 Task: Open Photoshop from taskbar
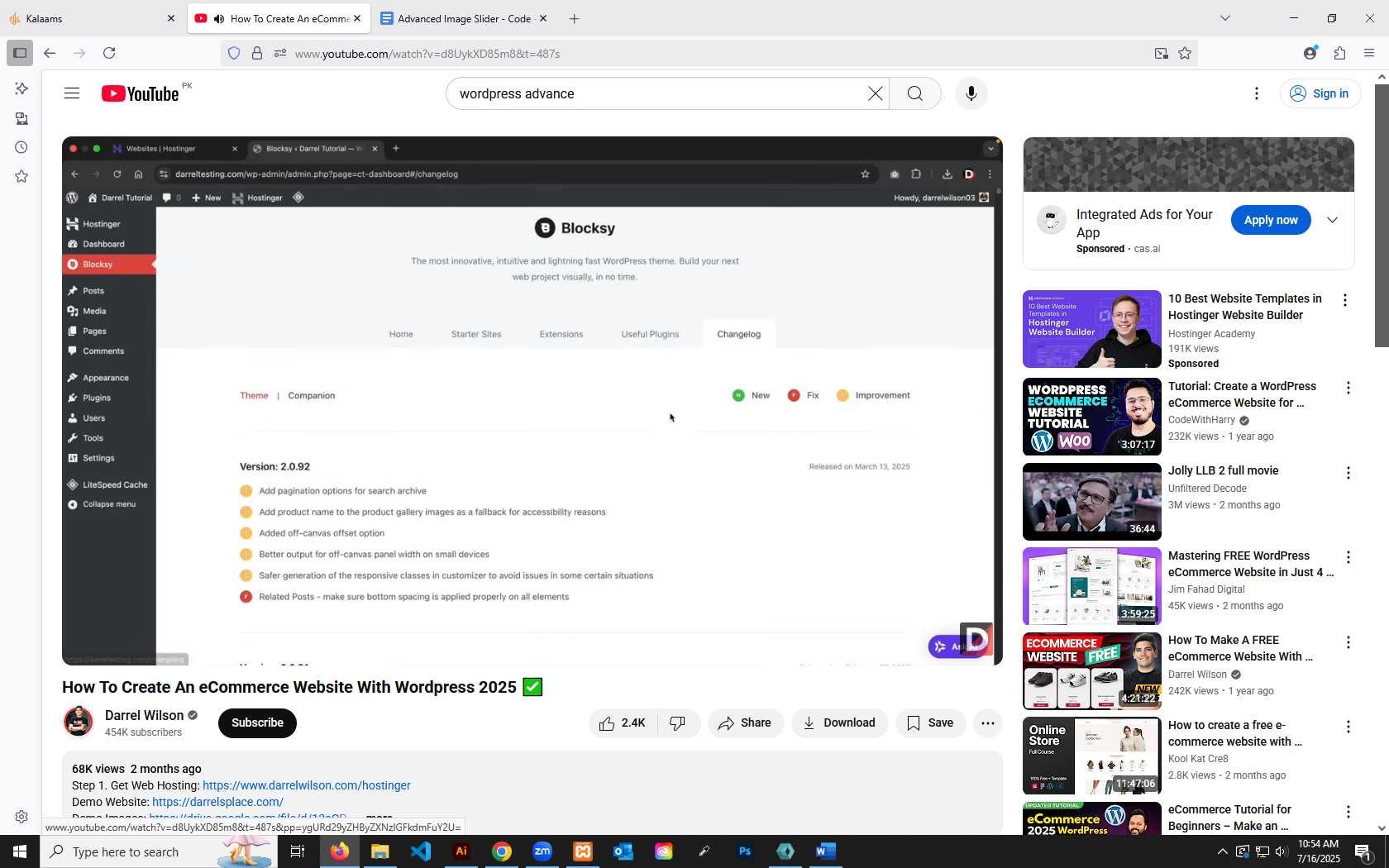point(745,851)
